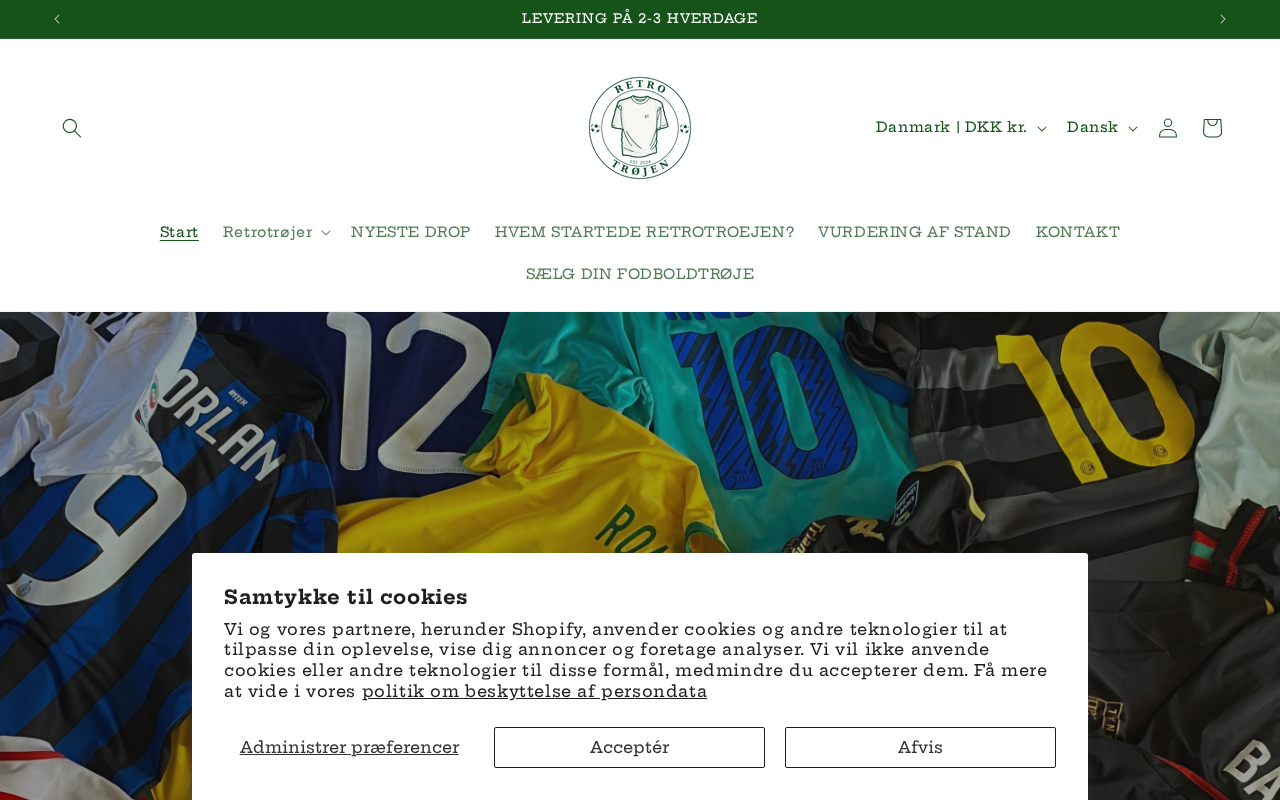This screenshot has width=1280, height=800.
Task: Open Administrer præferencer cookie settings
Action: point(349,748)
